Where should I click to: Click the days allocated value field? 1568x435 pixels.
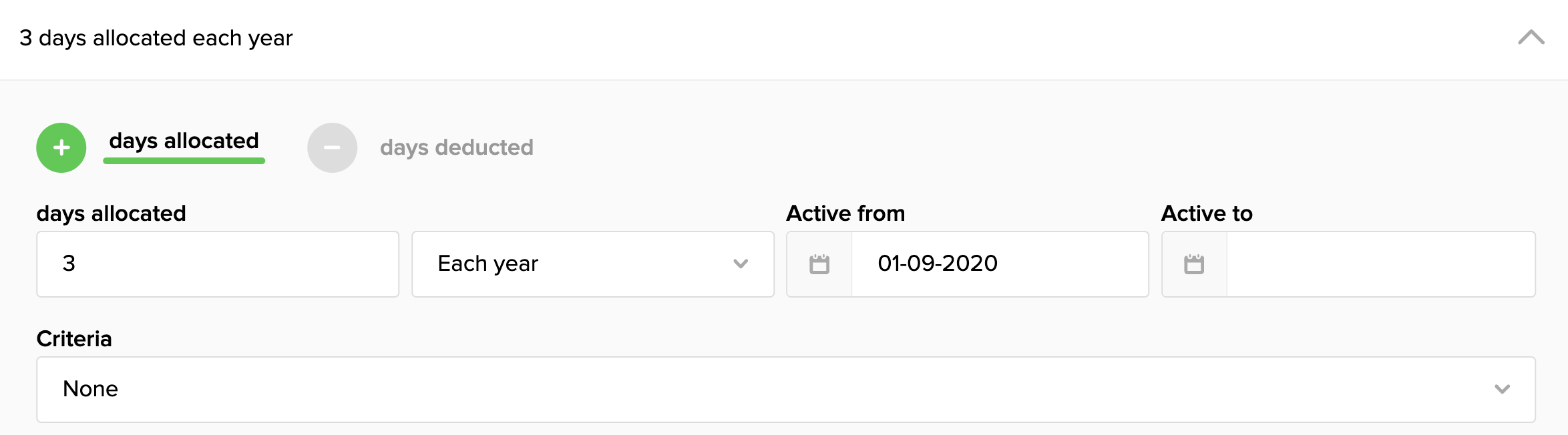click(x=217, y=264)
